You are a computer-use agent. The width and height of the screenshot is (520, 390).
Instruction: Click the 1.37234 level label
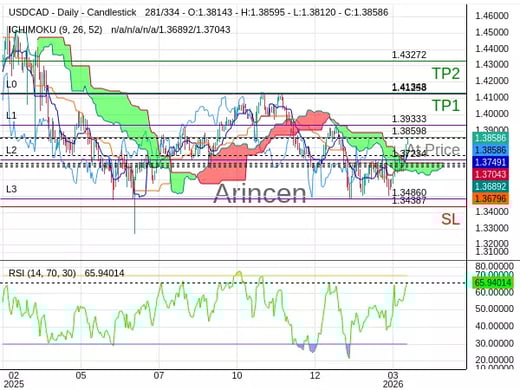click(409, 153)
